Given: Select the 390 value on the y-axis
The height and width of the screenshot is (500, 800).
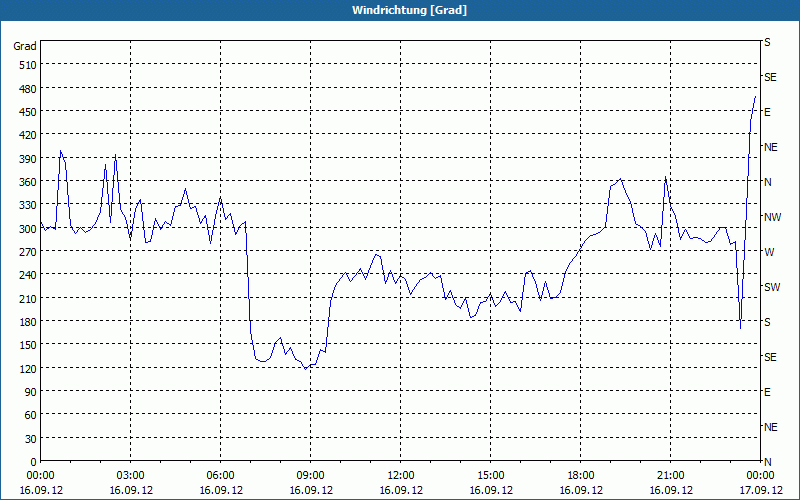Looking at the screenshot, I should [x=28, y=159].
